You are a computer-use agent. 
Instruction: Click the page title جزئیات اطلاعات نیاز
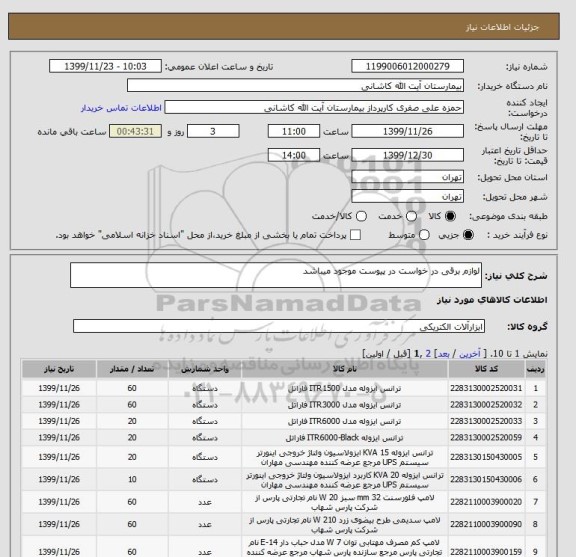[502, 28]
